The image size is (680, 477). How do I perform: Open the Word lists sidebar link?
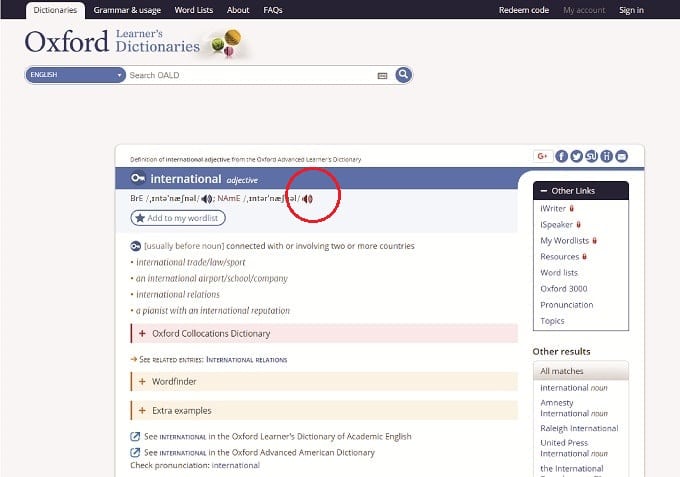click(x=559, y=273)
